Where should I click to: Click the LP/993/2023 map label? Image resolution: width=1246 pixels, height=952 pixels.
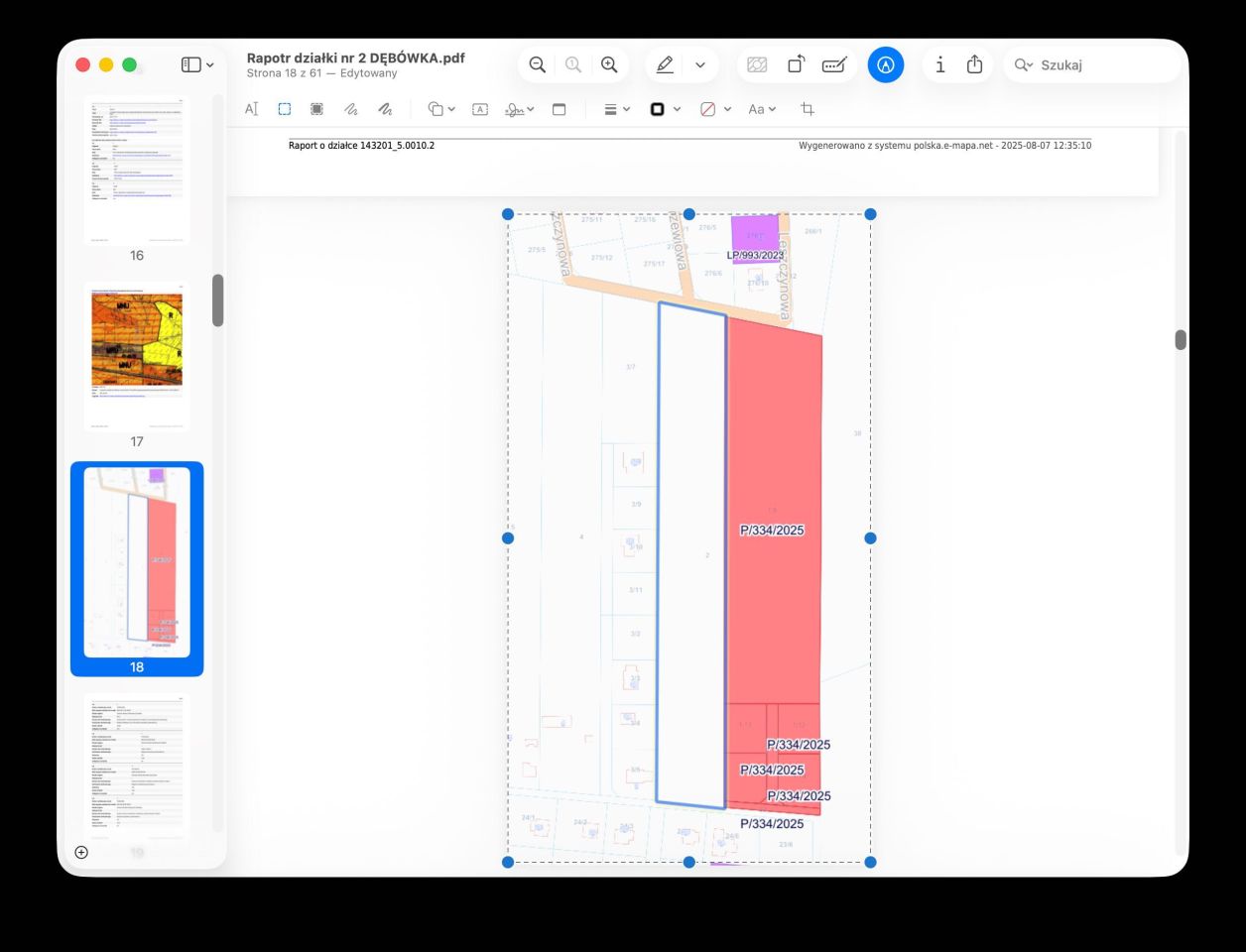click(755, 255)
